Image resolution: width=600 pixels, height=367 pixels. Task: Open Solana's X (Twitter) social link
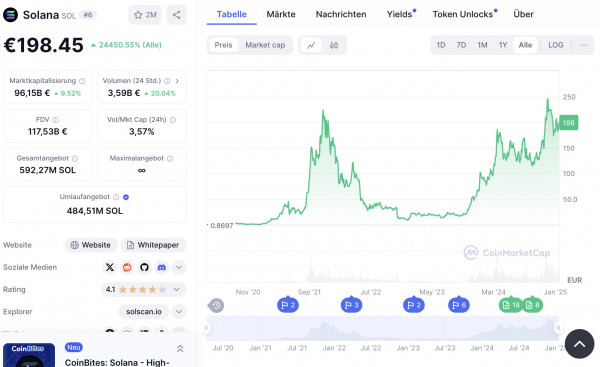pos(110,267)
